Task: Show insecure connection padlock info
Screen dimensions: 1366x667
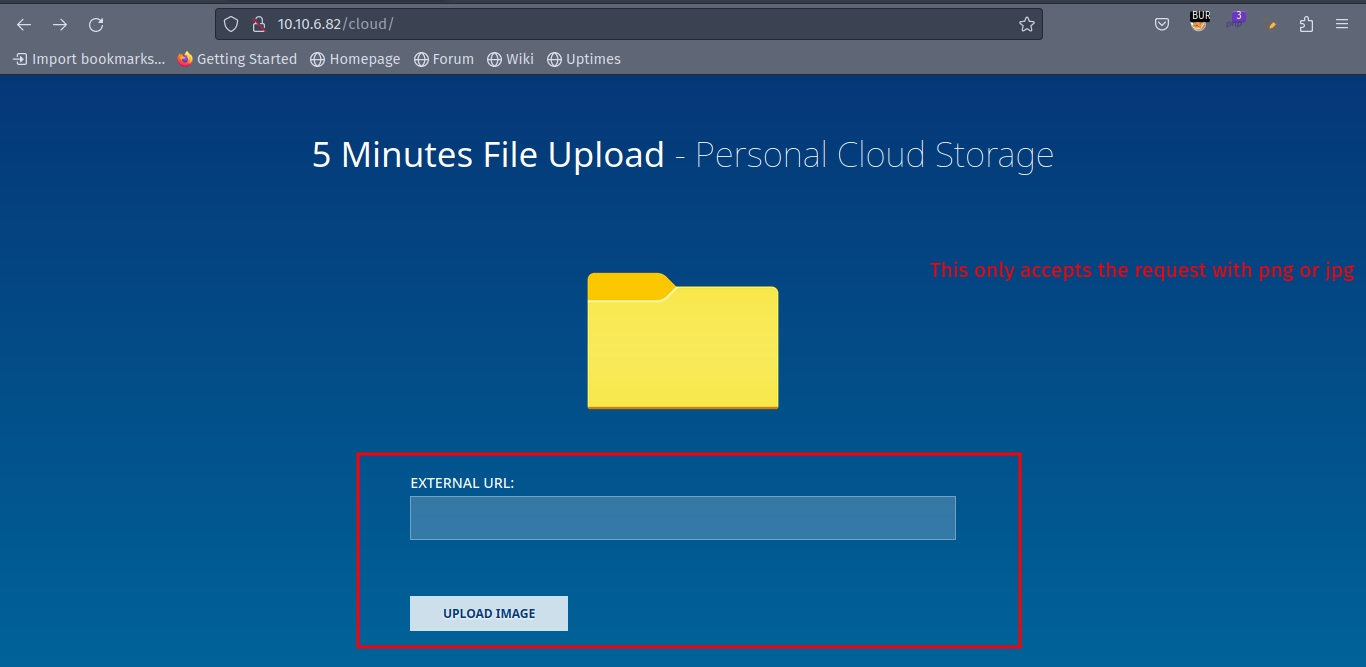Action: (x=257, y=25)
